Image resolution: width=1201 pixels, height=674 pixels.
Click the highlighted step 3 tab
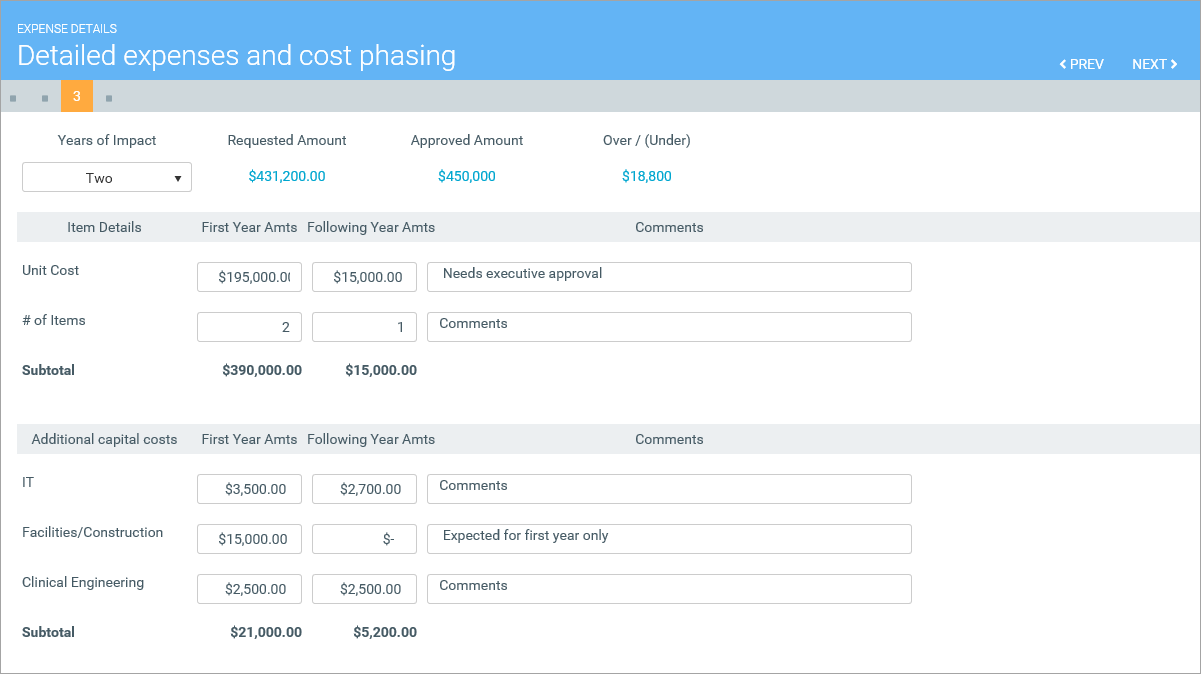77,96
